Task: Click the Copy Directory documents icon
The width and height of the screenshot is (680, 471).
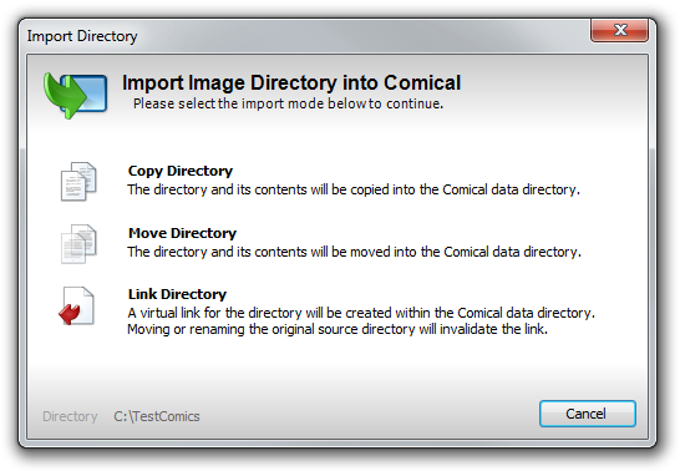Action: pos(78,181)
